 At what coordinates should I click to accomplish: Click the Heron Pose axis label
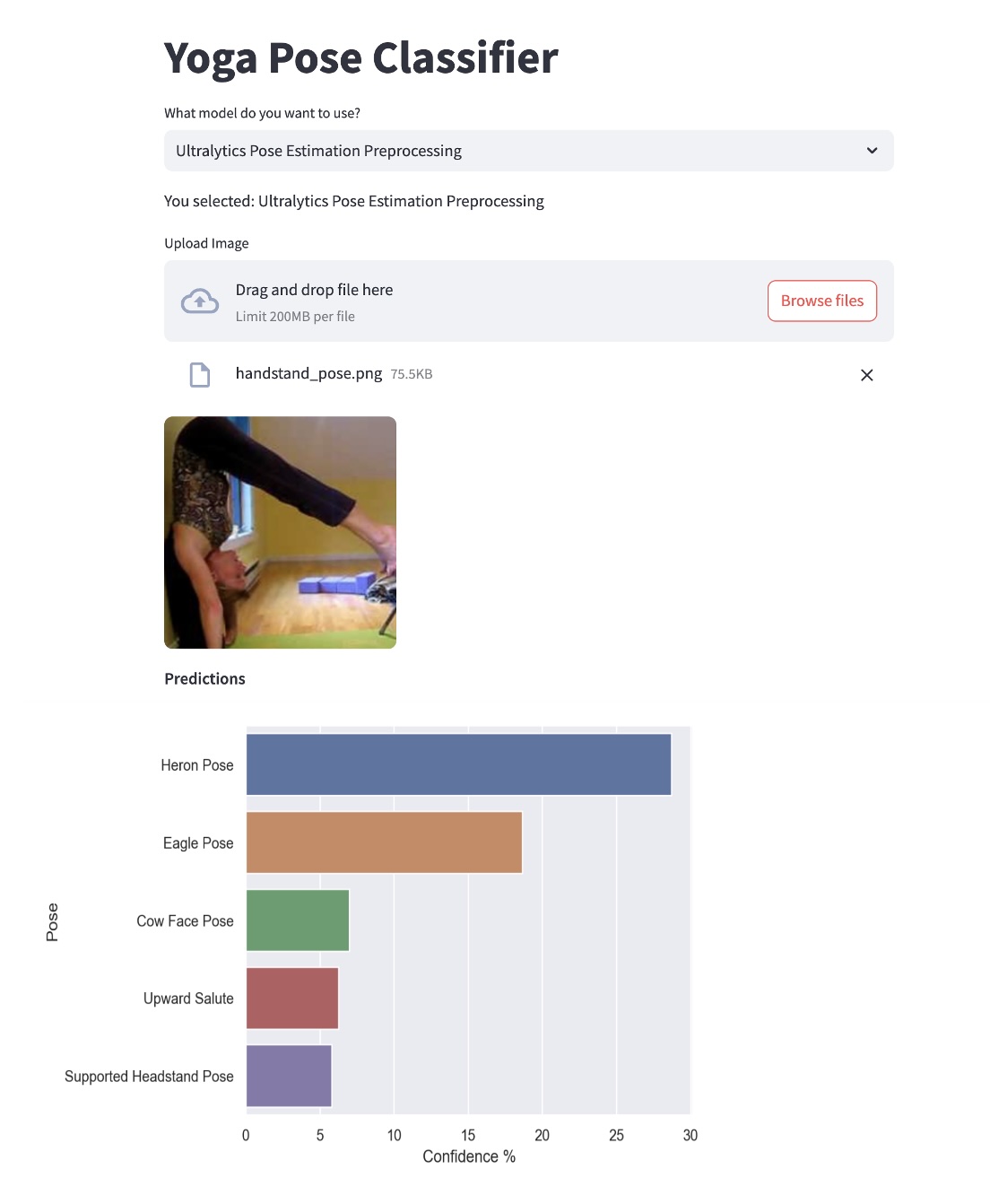[197, 765]
